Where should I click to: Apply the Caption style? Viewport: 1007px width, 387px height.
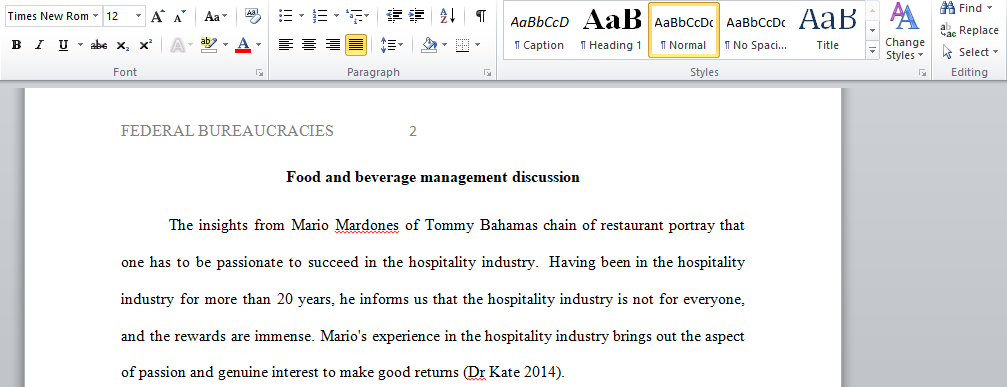[539, 30]
